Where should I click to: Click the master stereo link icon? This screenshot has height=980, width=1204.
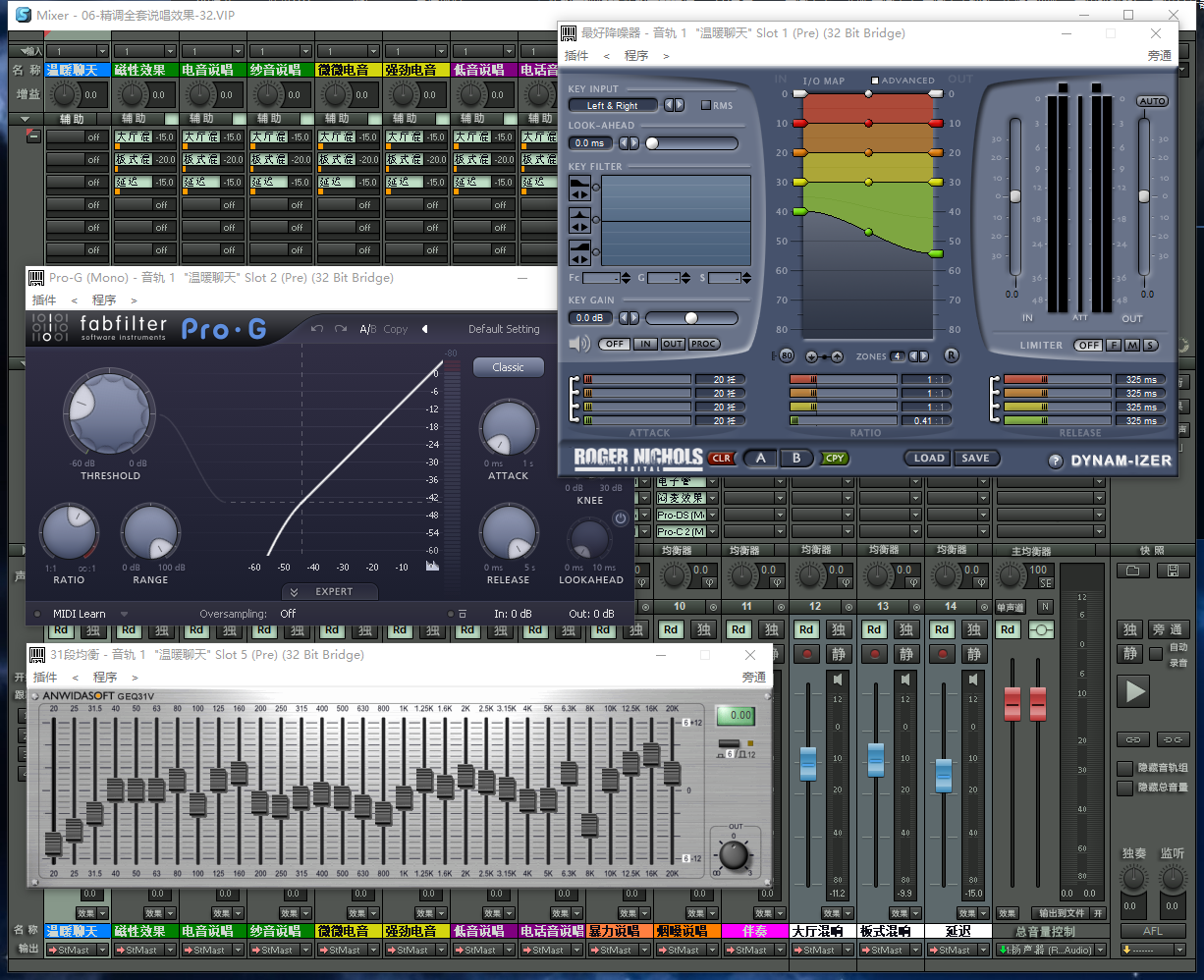tap(1040, 629)
